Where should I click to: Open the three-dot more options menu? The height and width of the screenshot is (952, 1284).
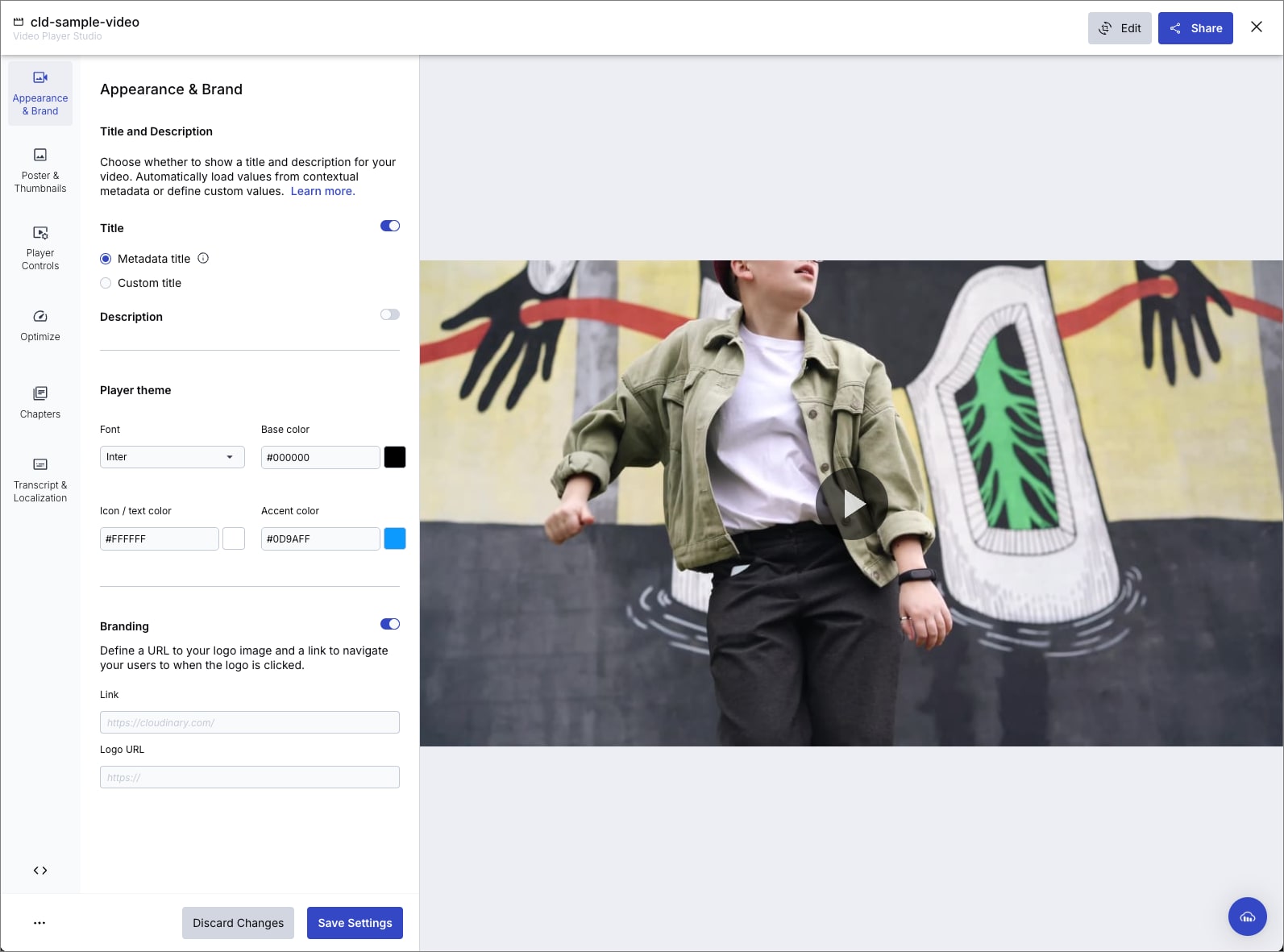click(x=39, y=923)
